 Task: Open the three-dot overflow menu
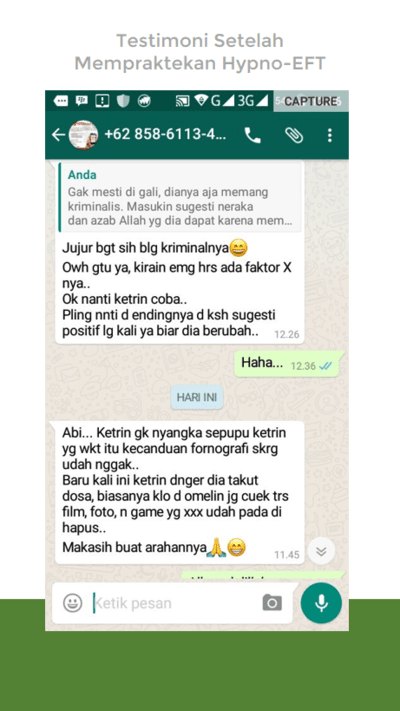click(x=330, y=135)
